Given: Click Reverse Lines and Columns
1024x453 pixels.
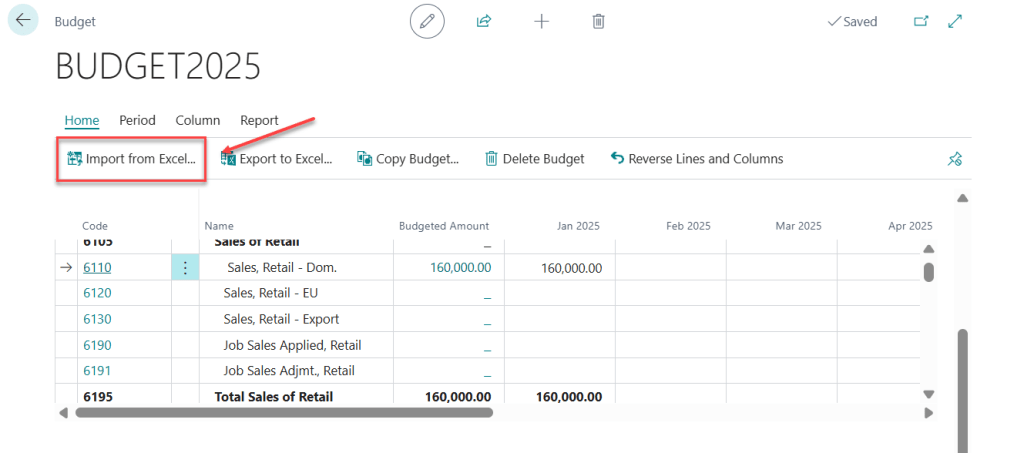Looking at the screenshot, I should click(697, 159).
